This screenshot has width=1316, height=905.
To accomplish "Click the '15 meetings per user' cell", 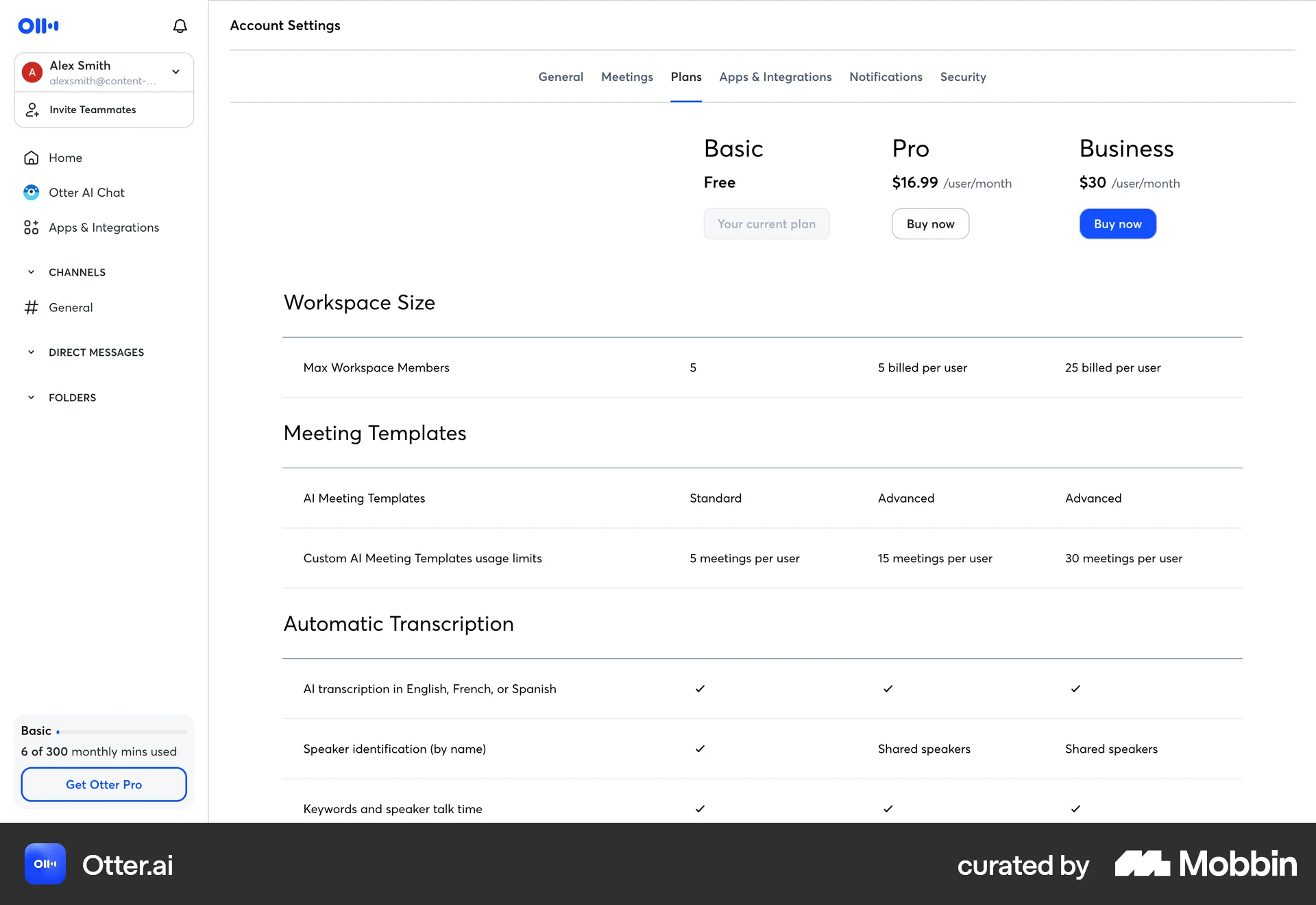I will click(935, 559).
